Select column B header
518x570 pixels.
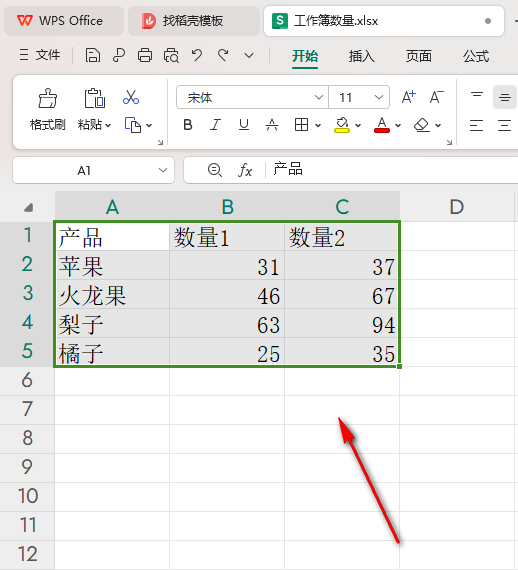pyautogui.click(x=227, y=207)
